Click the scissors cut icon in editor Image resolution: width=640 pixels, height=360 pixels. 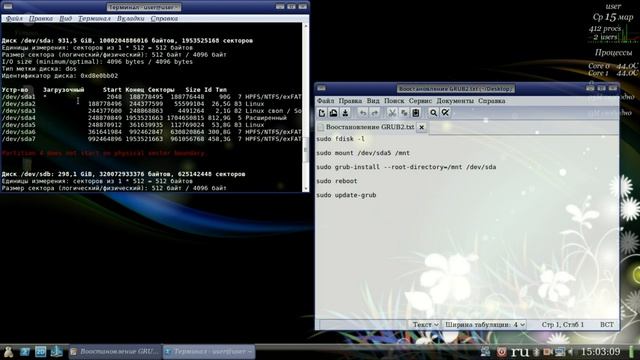tap(392, 113)
